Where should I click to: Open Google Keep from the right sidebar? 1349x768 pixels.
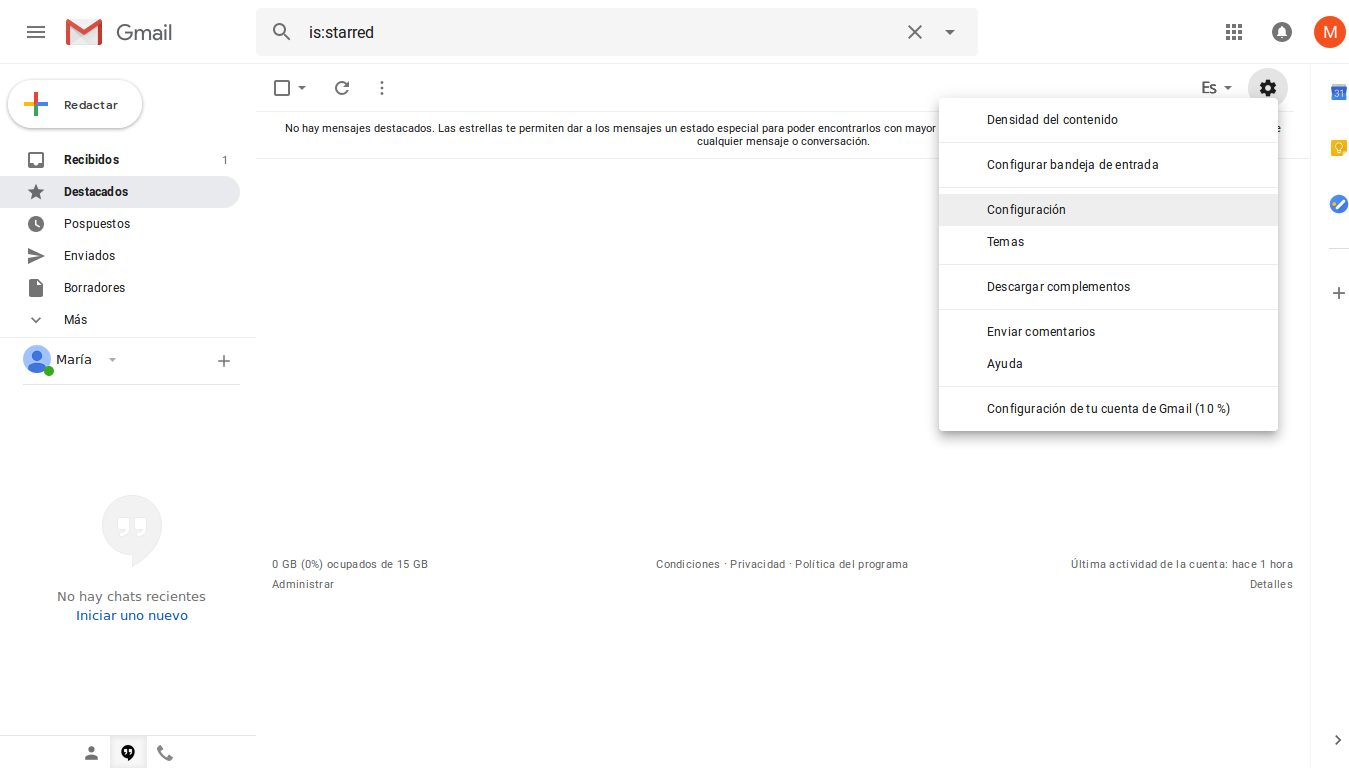(x=1338, y=147)
